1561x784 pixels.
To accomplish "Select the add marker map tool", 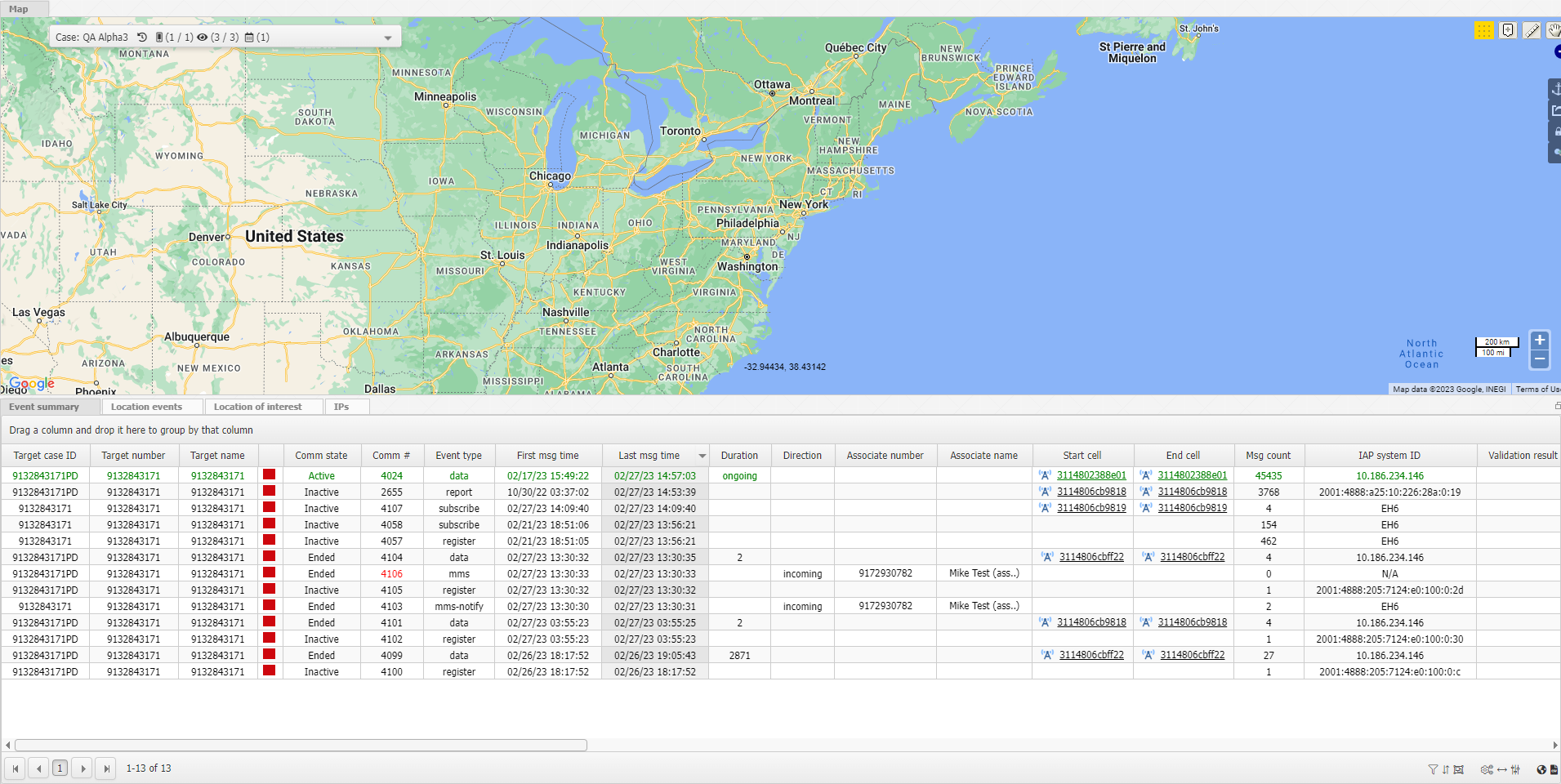I will coord(1508,30).
